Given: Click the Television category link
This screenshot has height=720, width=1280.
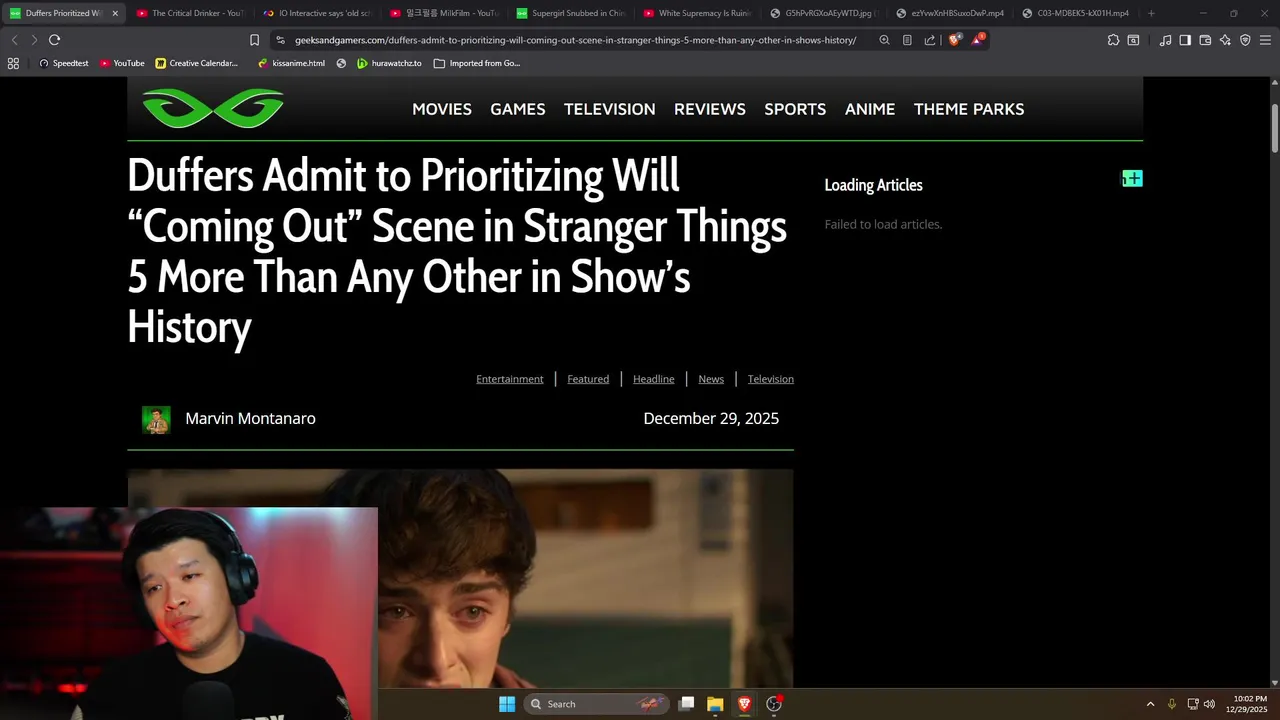Looking at the screenshot, I should (771, 379).
